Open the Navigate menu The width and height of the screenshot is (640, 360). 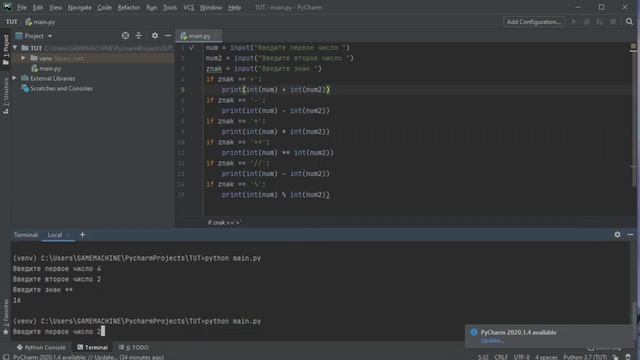coord(80,7)
